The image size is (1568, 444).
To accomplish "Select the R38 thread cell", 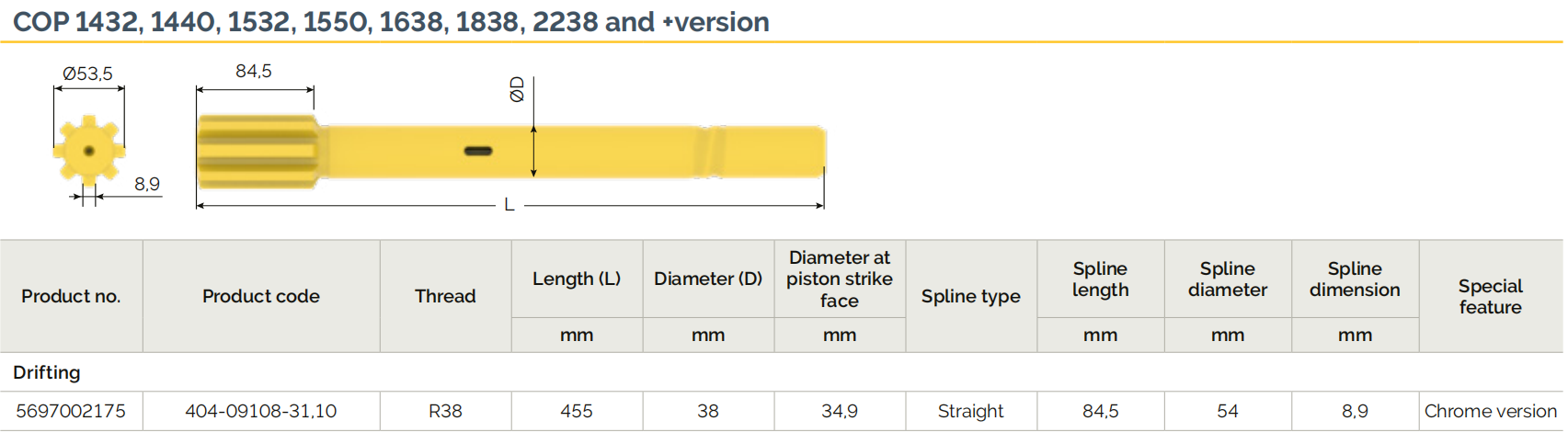I will point(445,411).
